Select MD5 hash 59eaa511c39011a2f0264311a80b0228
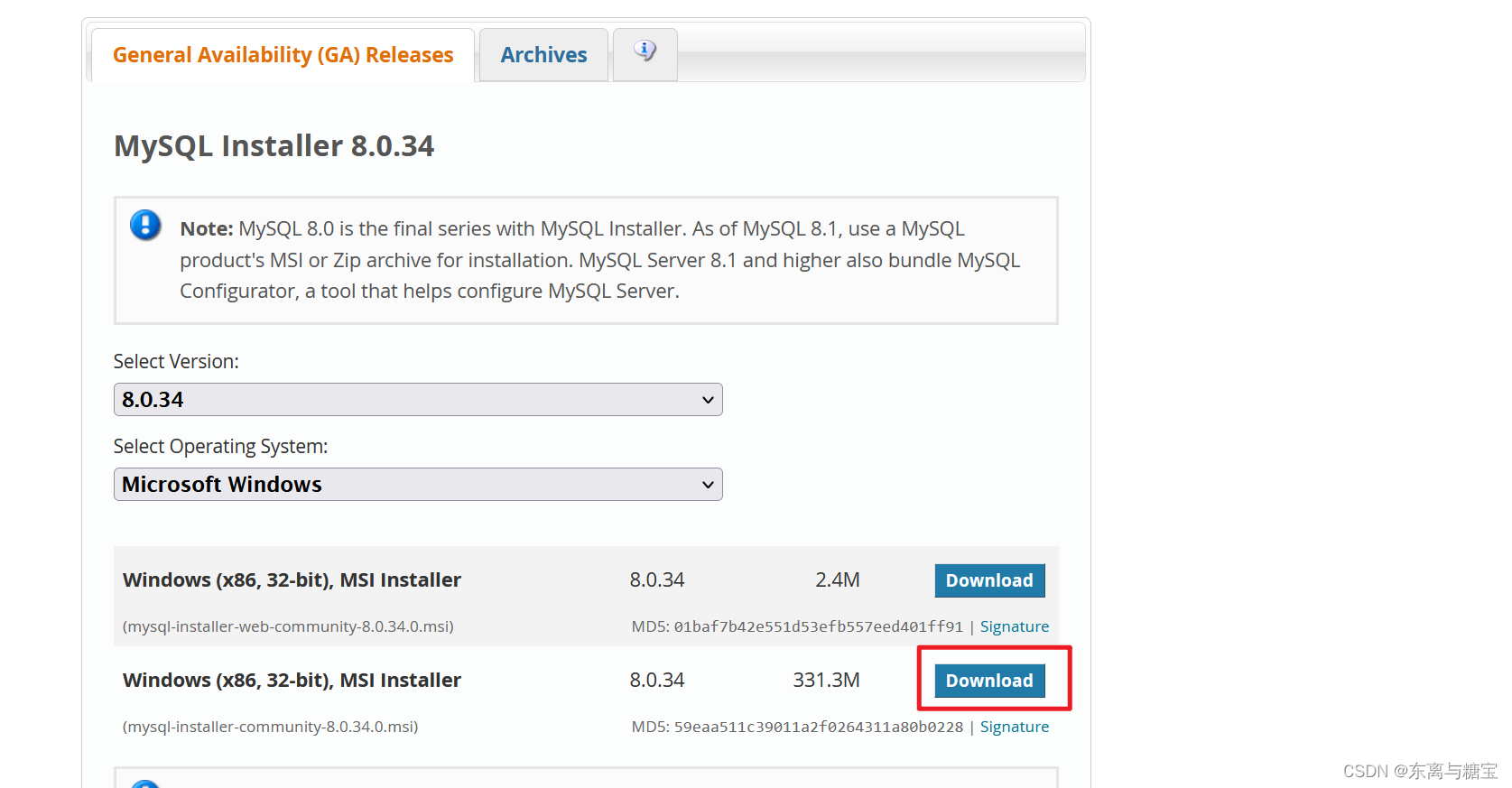This screenshot has height=788, width=1512. pos(819,727)
